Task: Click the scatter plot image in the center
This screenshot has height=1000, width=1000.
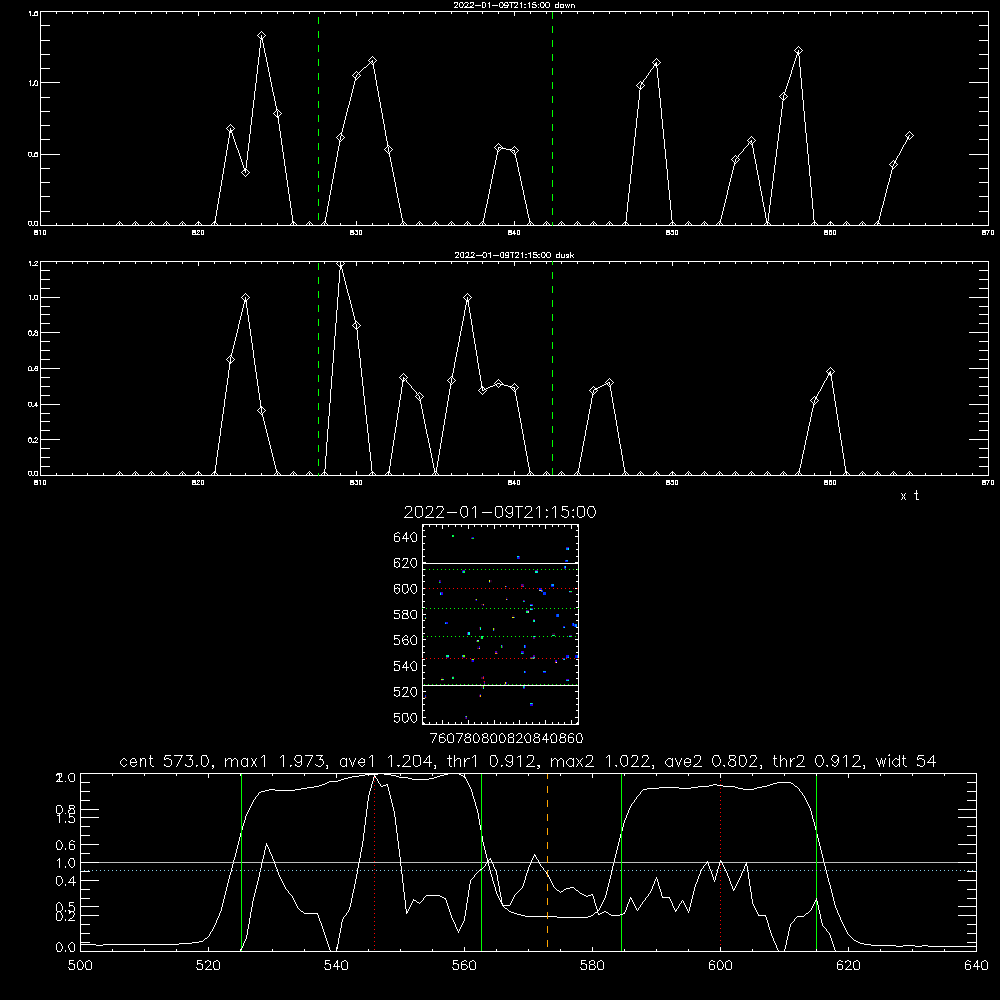Action: pos(500,624)
